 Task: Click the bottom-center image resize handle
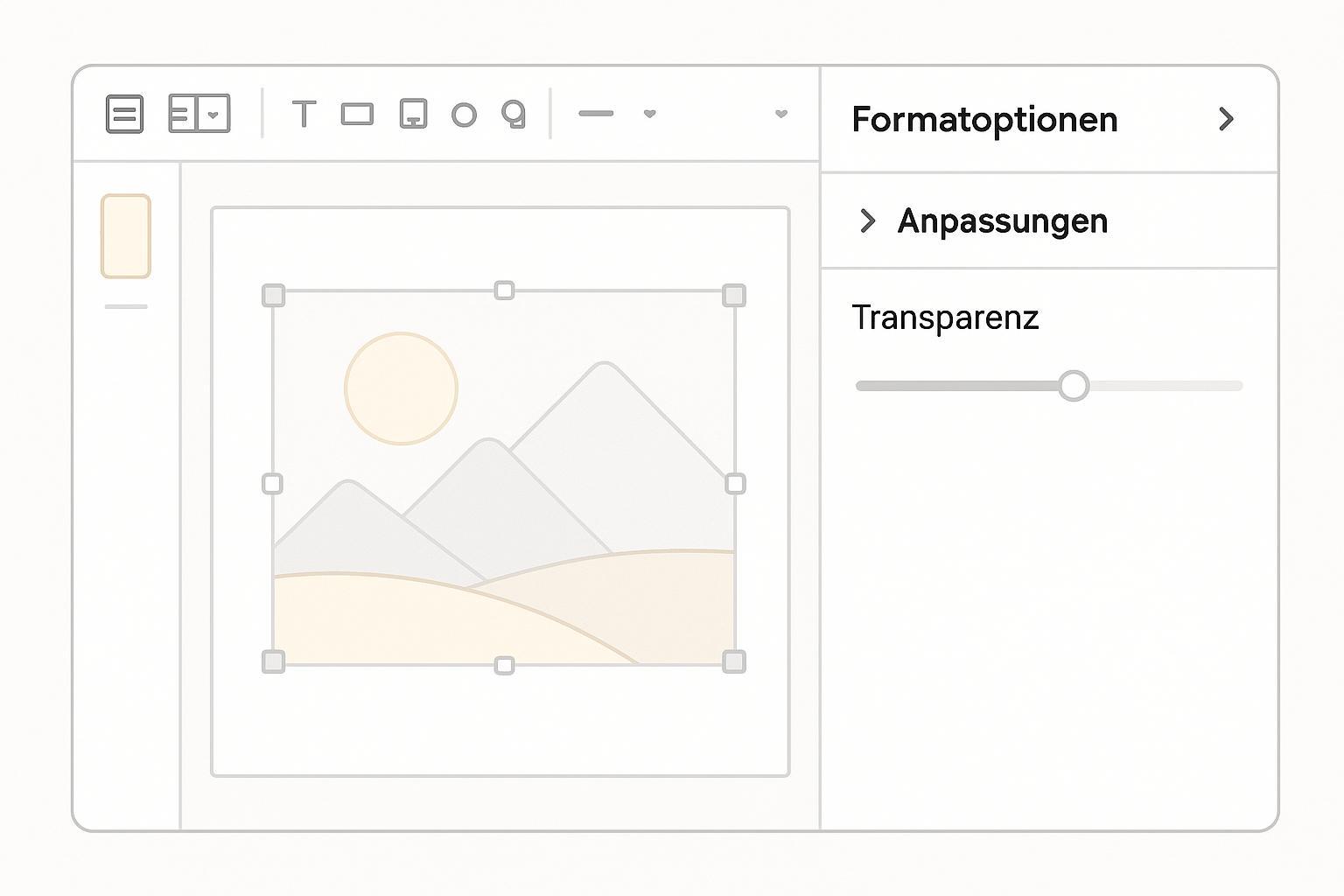(x=504, y=666)
